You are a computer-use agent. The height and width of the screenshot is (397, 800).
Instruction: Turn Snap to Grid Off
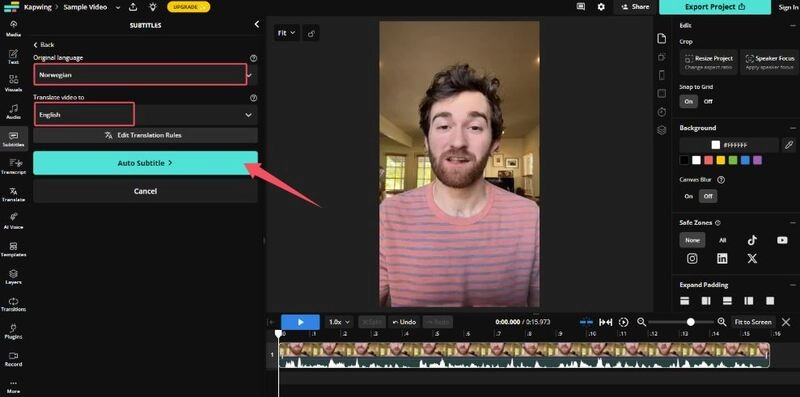tap(708, 102)
